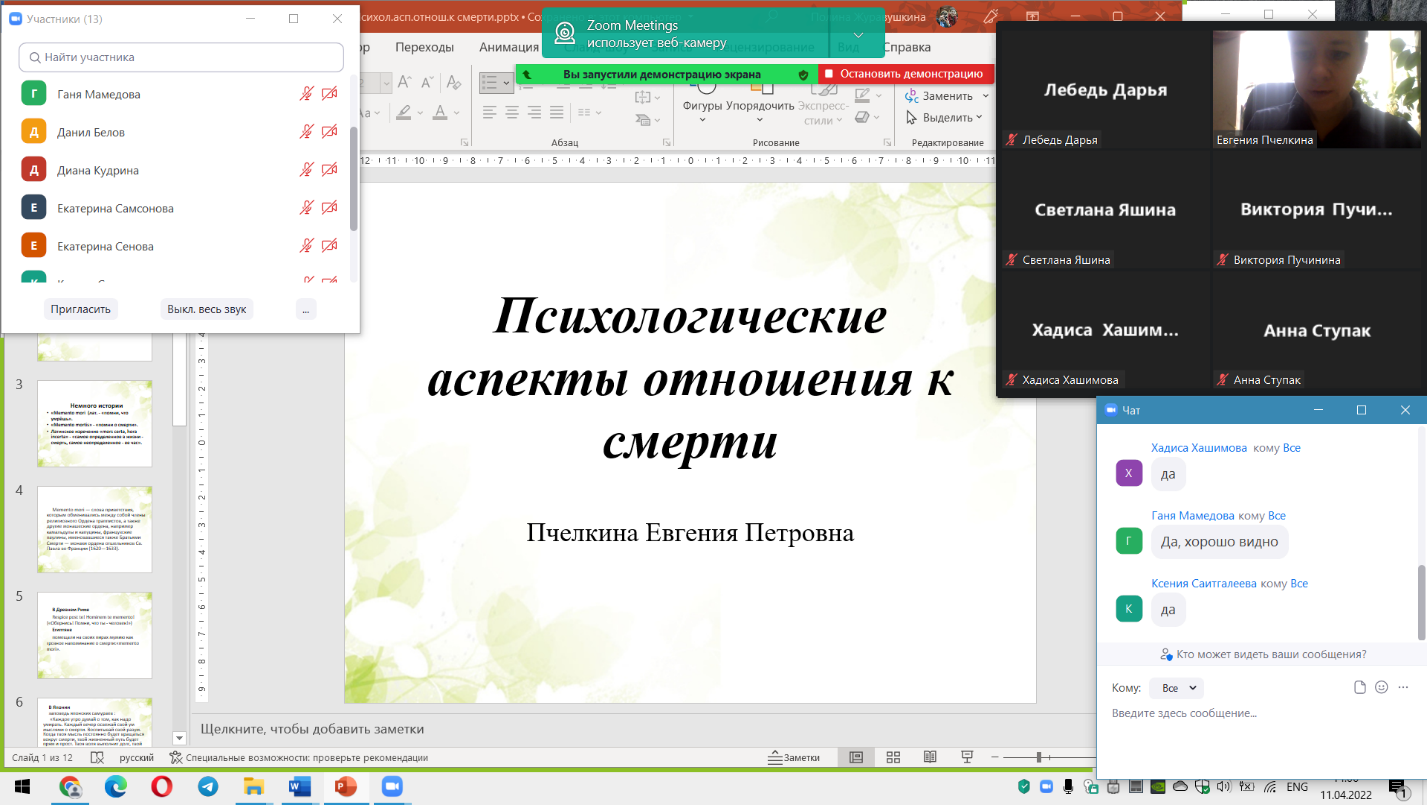
Task: Open Telegram from the taskbar
Action: [208, 787]
